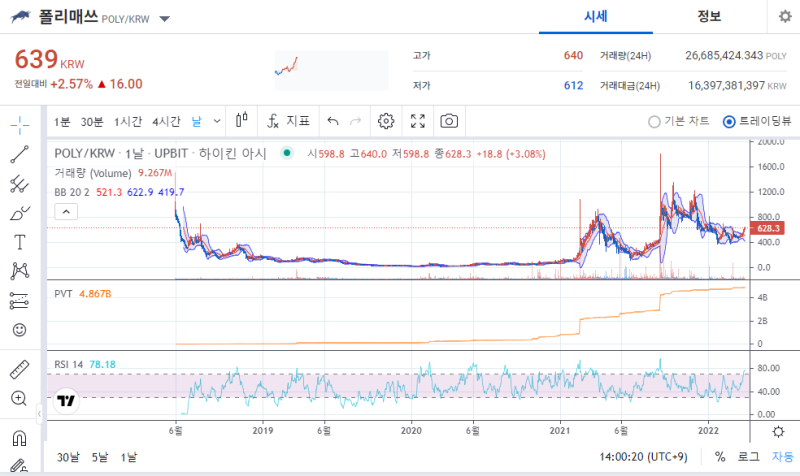Select the 1분 interval
800x476 pixels.
[x=62, y=121]
